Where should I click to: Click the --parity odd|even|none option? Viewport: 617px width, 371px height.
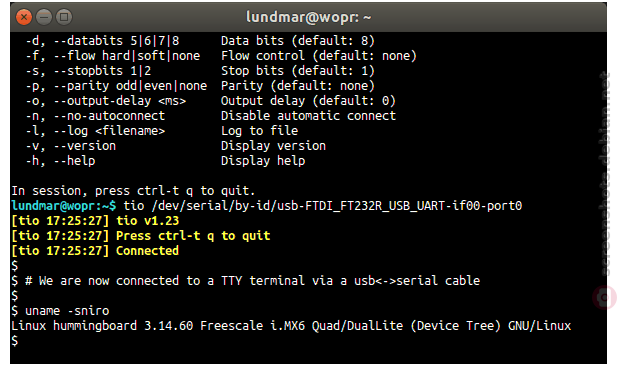point(130,86)
